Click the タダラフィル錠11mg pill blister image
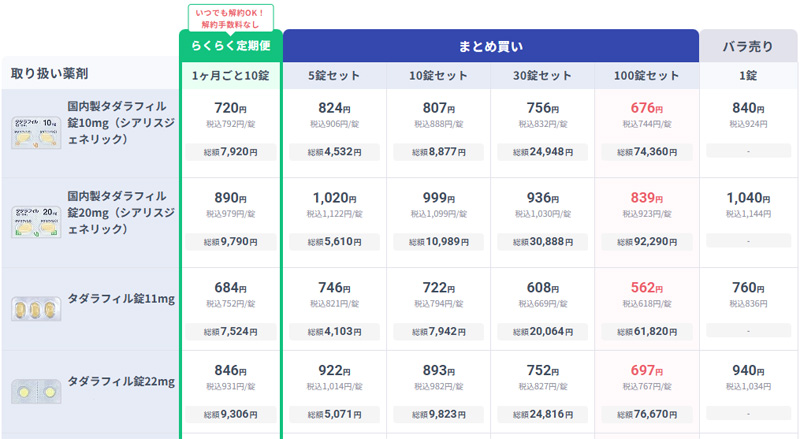Screen dimensions: 800x439 (x=33, y=309)
